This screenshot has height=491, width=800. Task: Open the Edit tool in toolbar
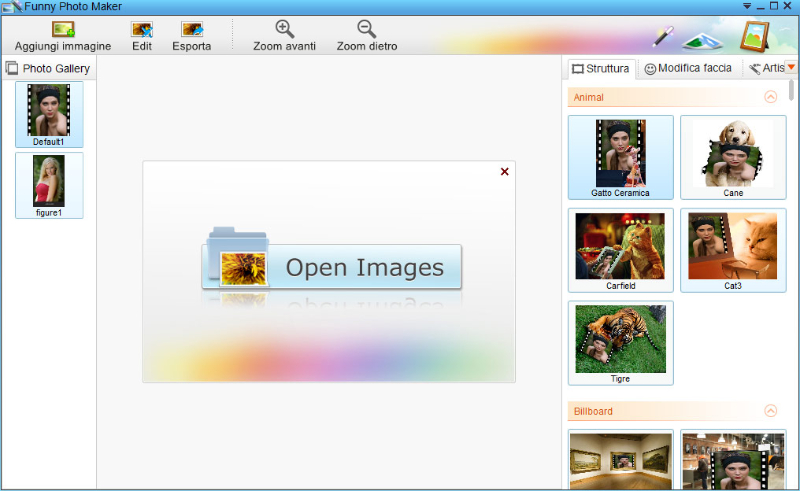click(x=142, y=31)
